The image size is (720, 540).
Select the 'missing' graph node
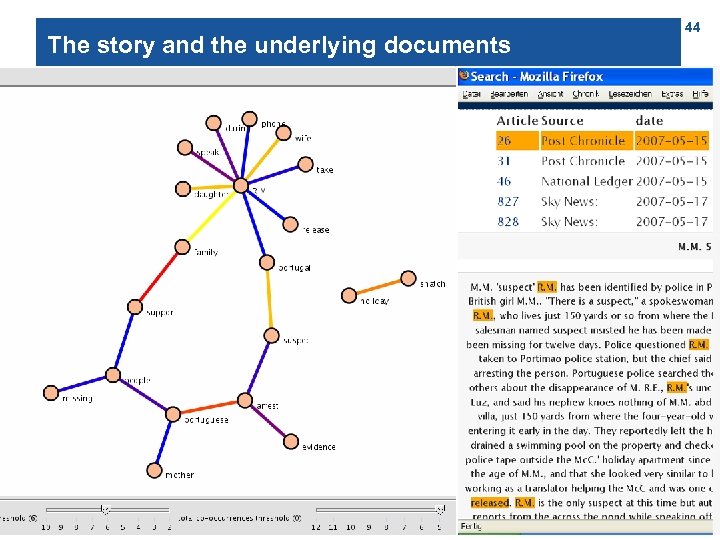point(51,393)
